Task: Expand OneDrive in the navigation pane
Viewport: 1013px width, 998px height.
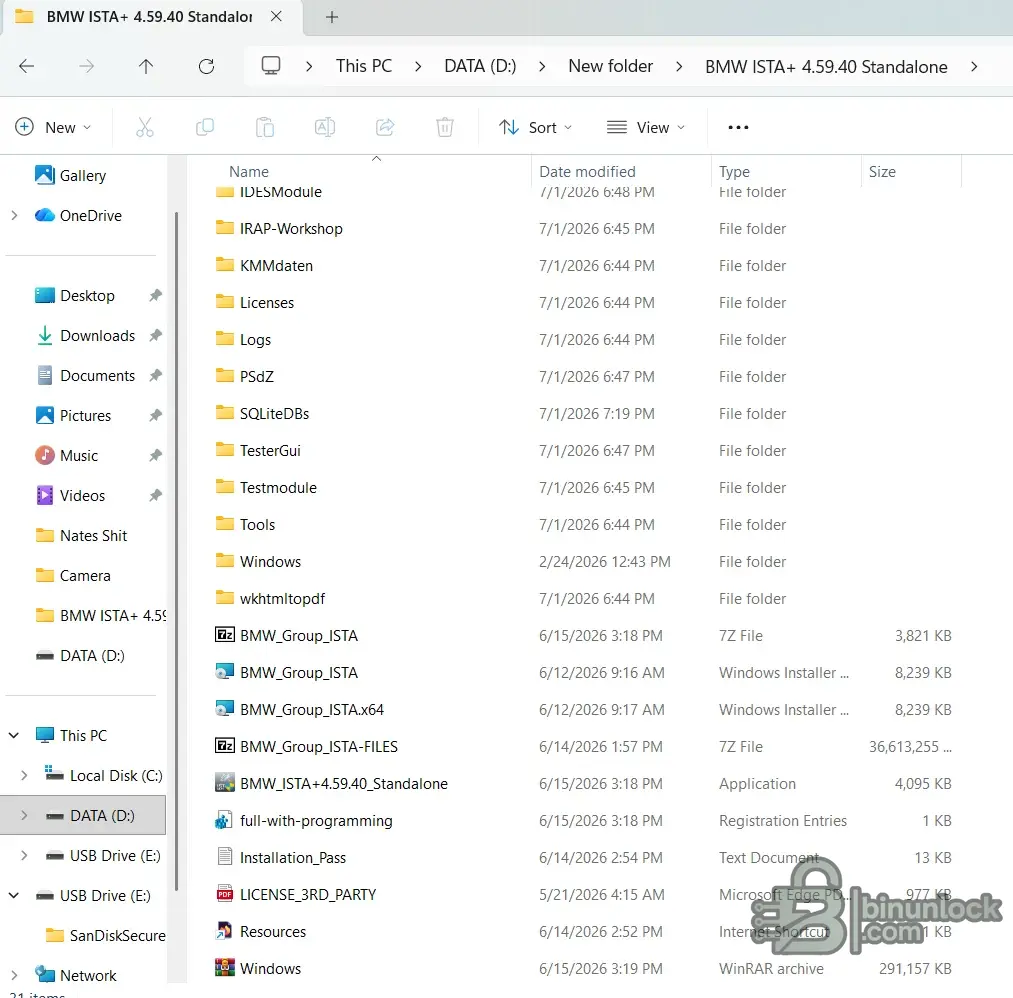Action: (14, 216)
